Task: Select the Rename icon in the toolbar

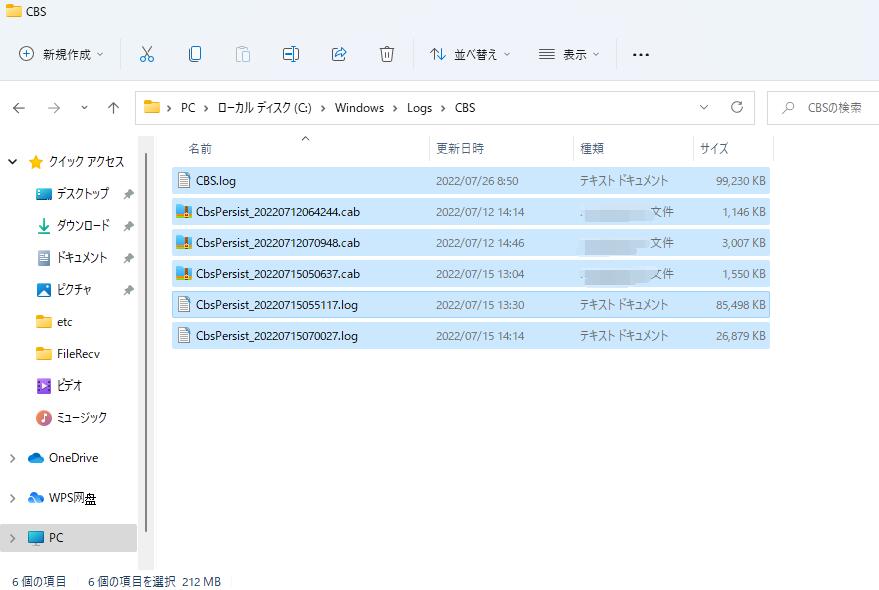Action: click(291, 54)
